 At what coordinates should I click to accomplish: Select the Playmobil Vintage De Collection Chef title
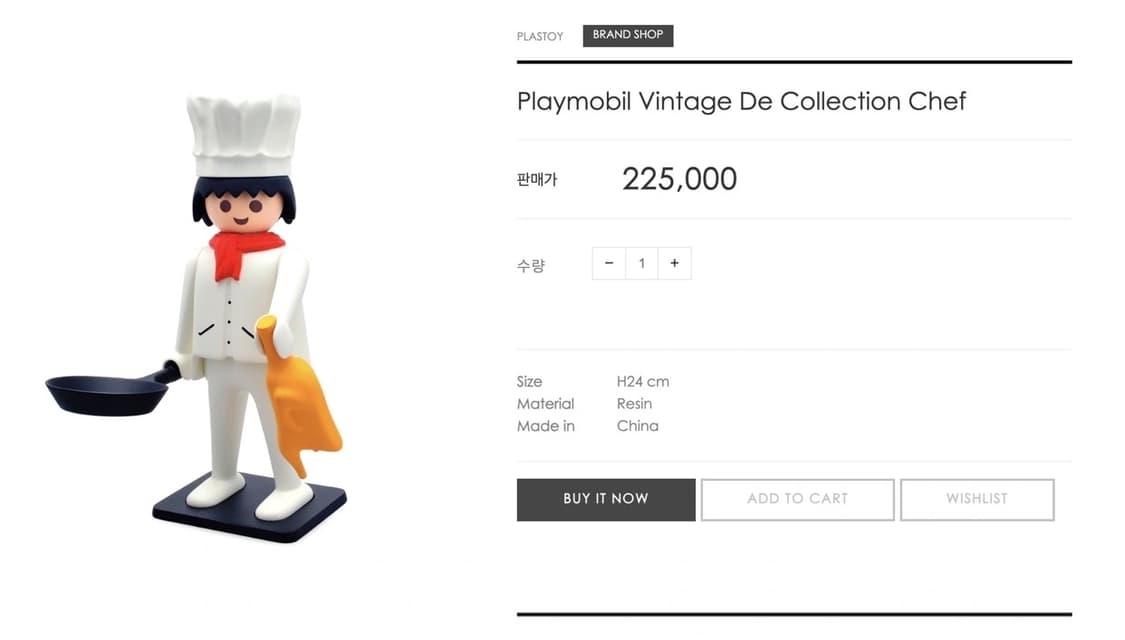tap(741, 101)
